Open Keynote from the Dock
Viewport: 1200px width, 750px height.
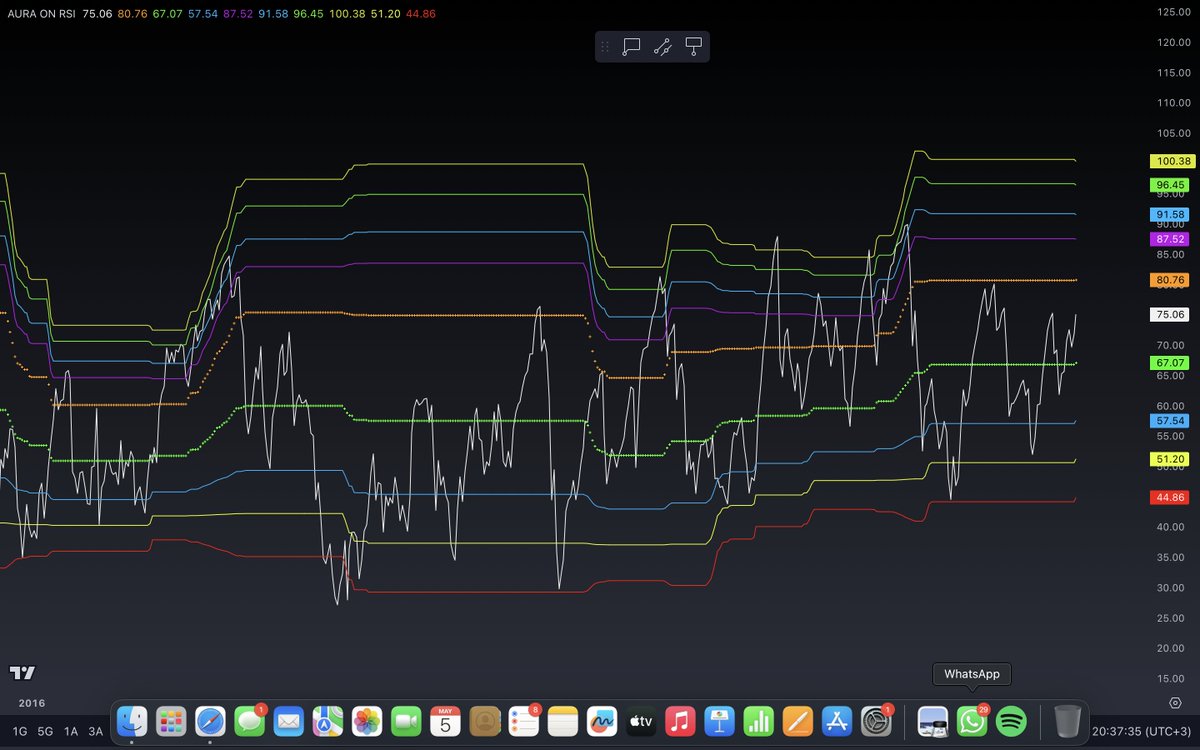click(x=720, y=720)
